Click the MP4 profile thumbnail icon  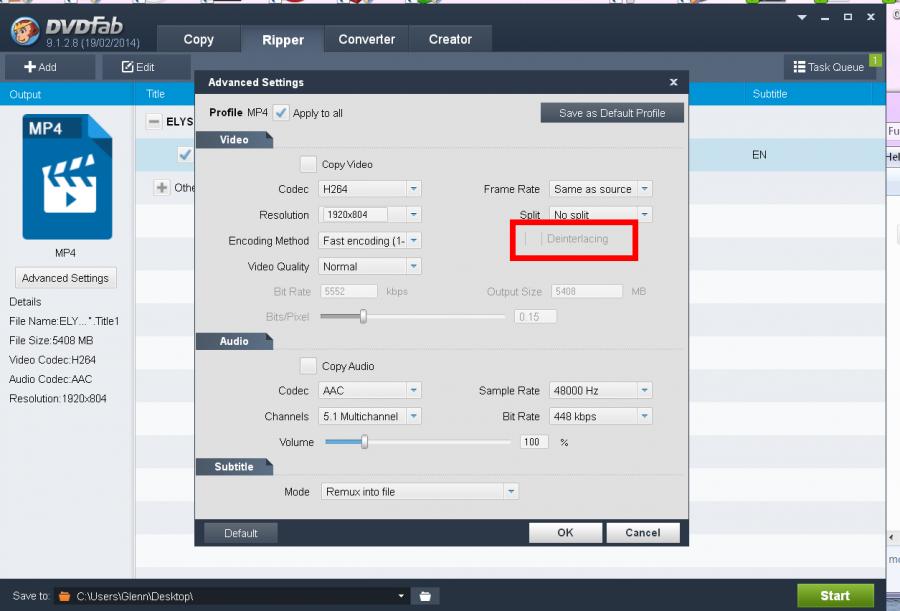[x=67, y=176]
